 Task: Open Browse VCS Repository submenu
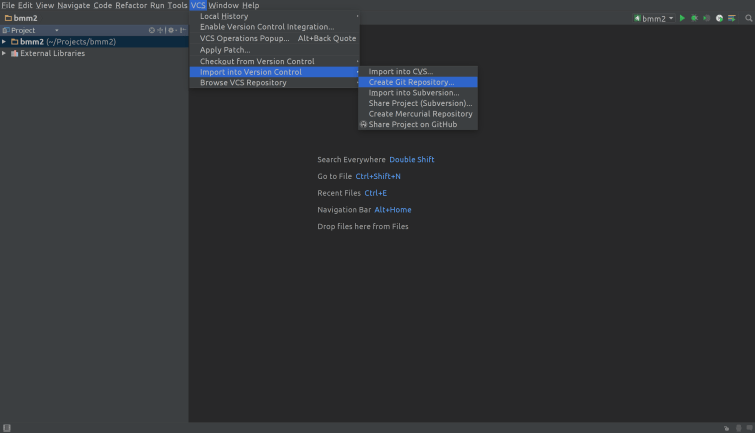[243, 82]
